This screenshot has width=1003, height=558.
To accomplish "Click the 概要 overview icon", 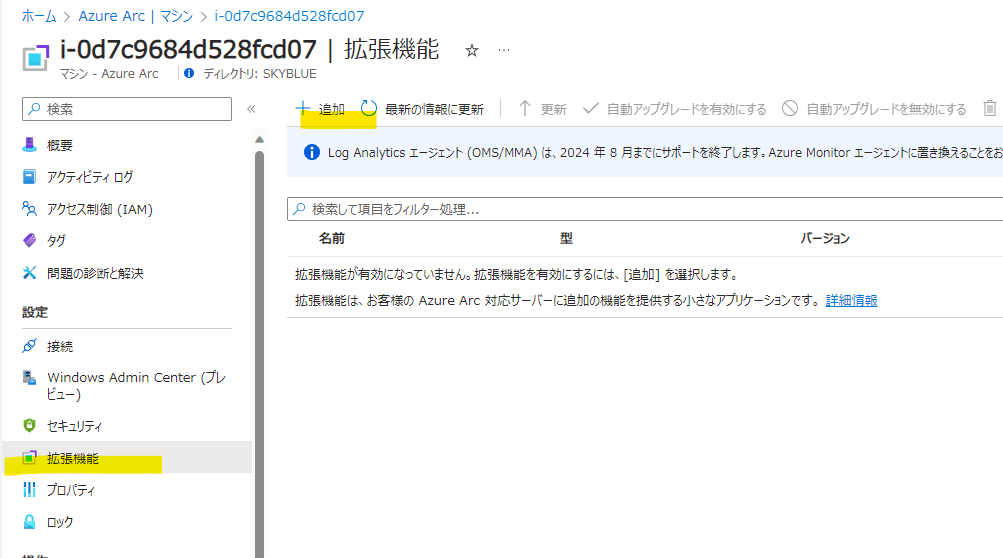I will click(29, 145).
